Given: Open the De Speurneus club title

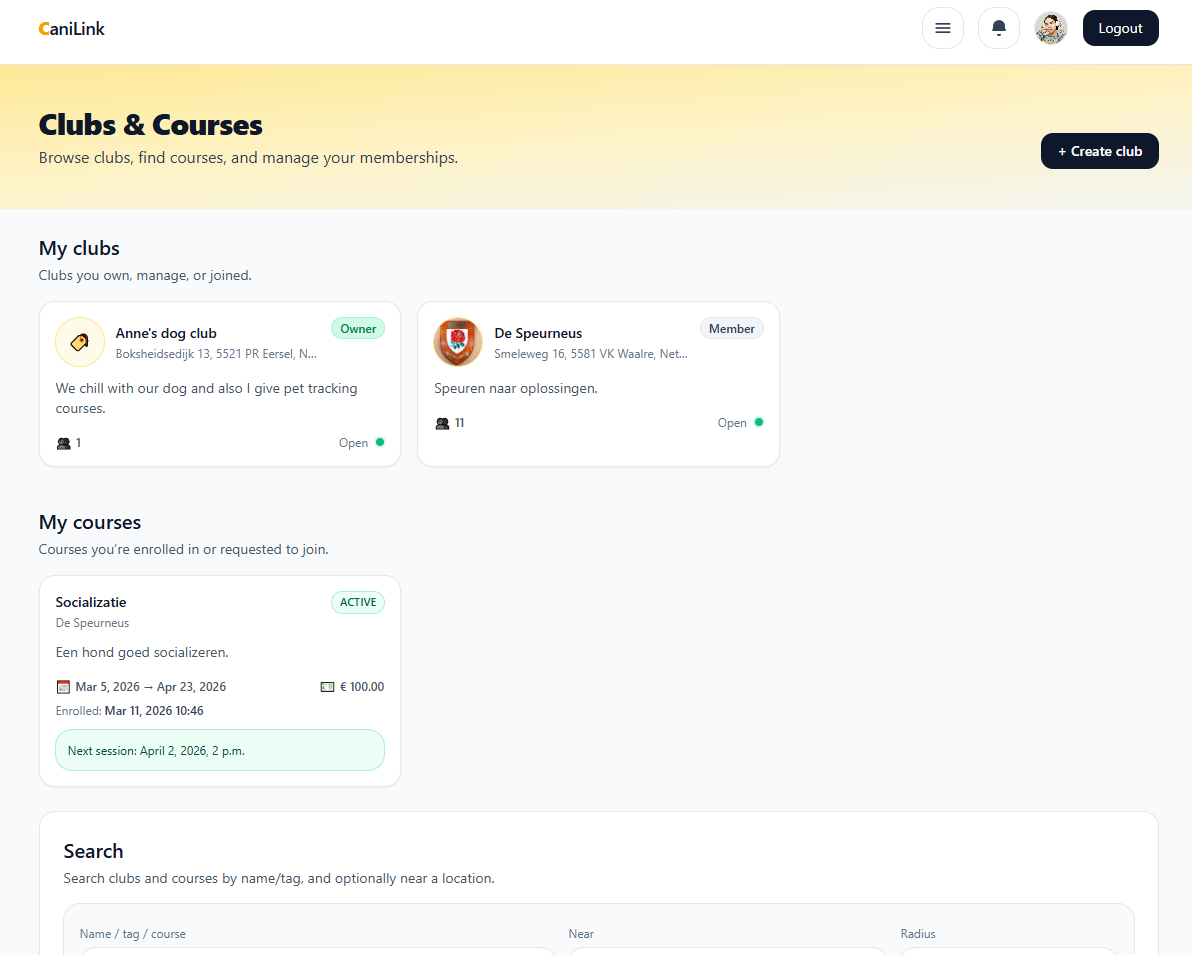Looking at the screenshot, I should click(538, 333).
